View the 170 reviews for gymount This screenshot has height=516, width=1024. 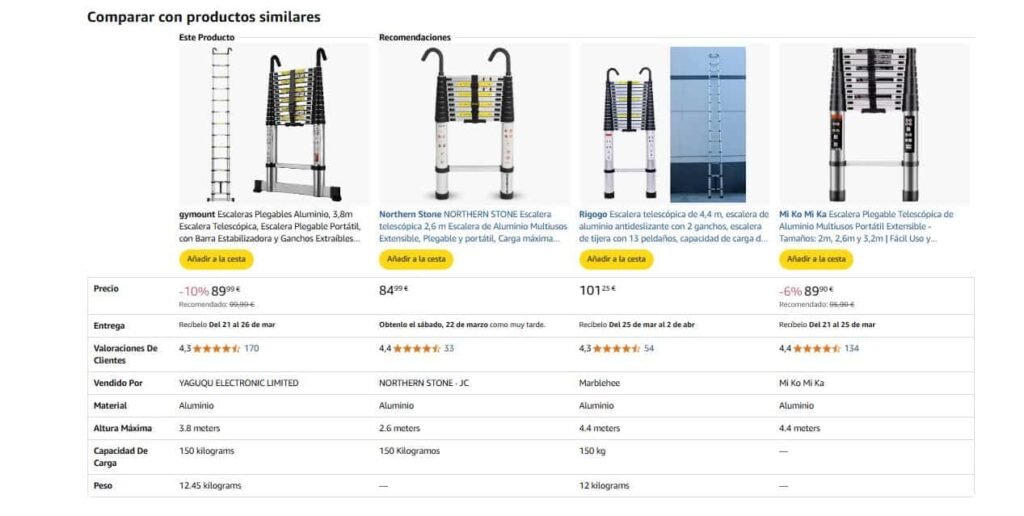[251, 349]
